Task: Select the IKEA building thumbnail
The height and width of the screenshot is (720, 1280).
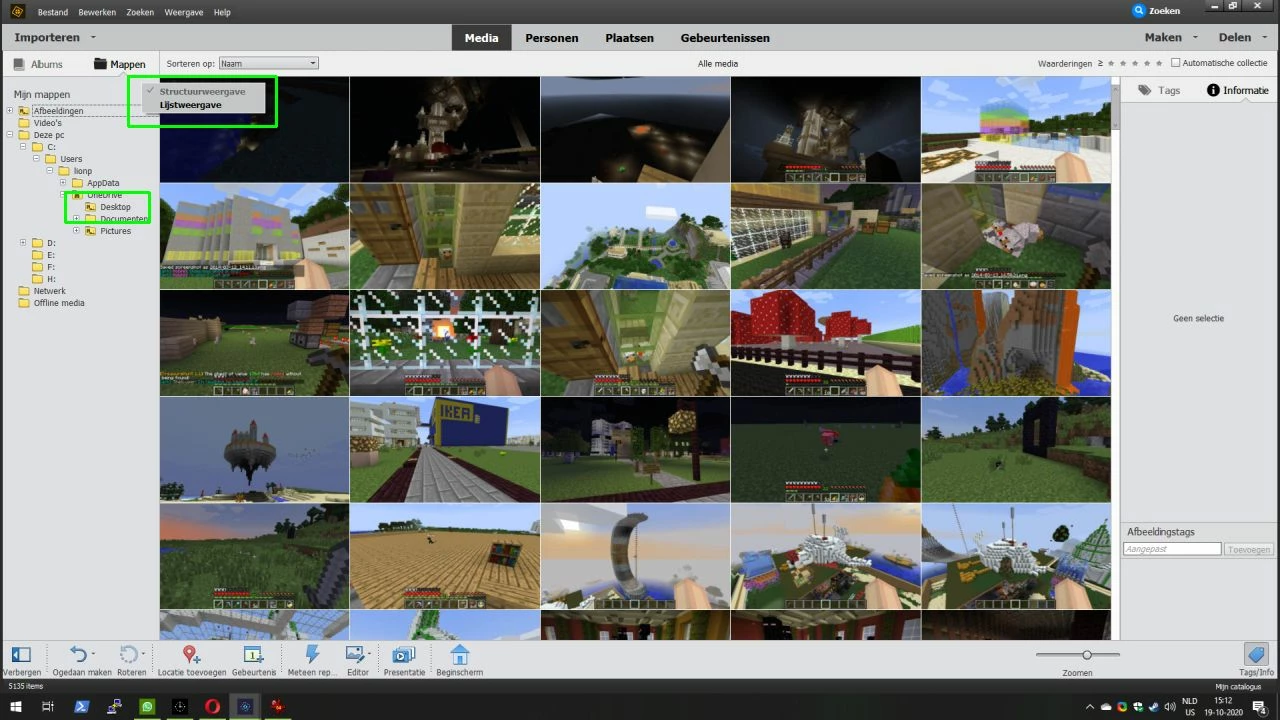Action: [444, 449]
